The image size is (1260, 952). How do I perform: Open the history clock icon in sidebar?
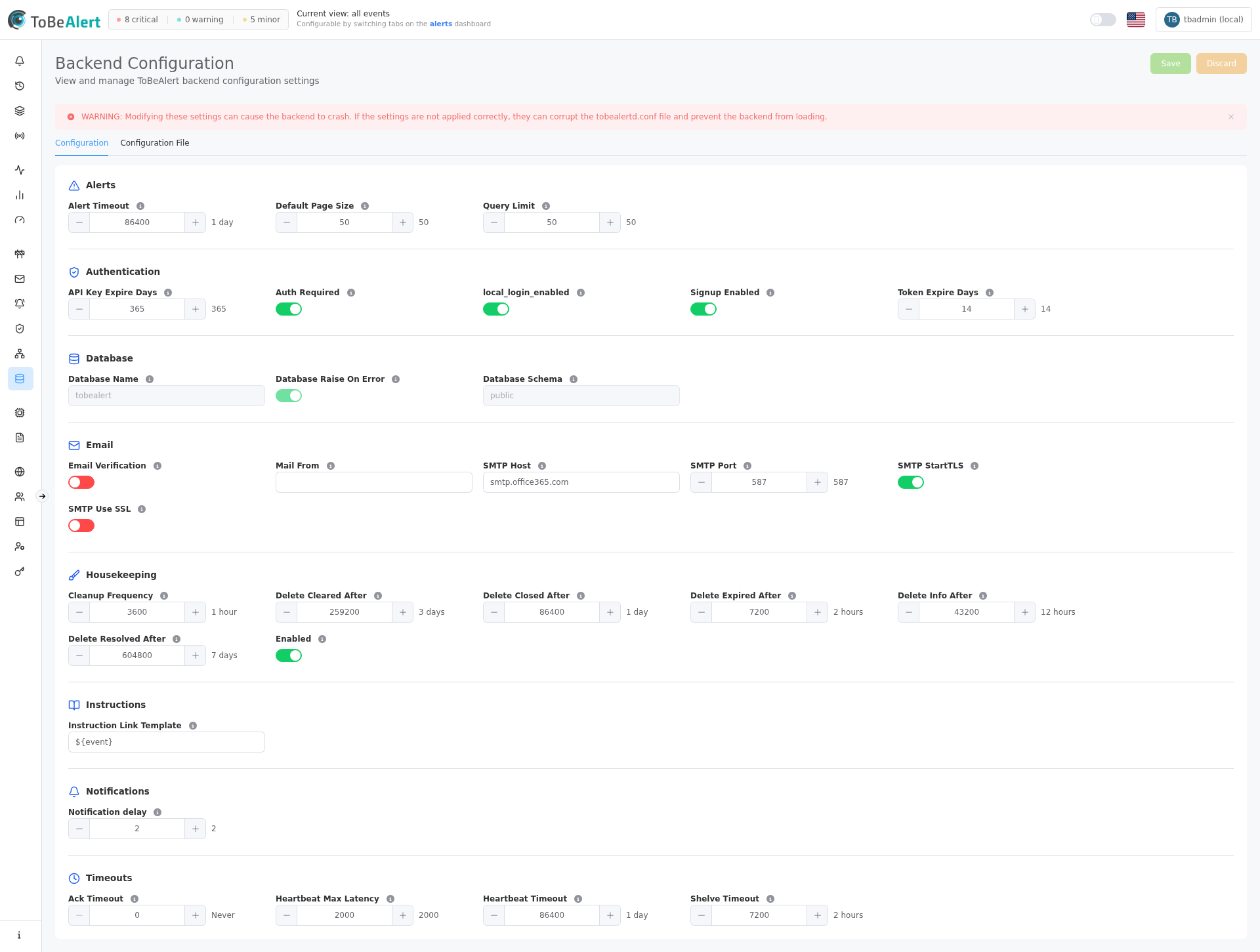point(20,86)
